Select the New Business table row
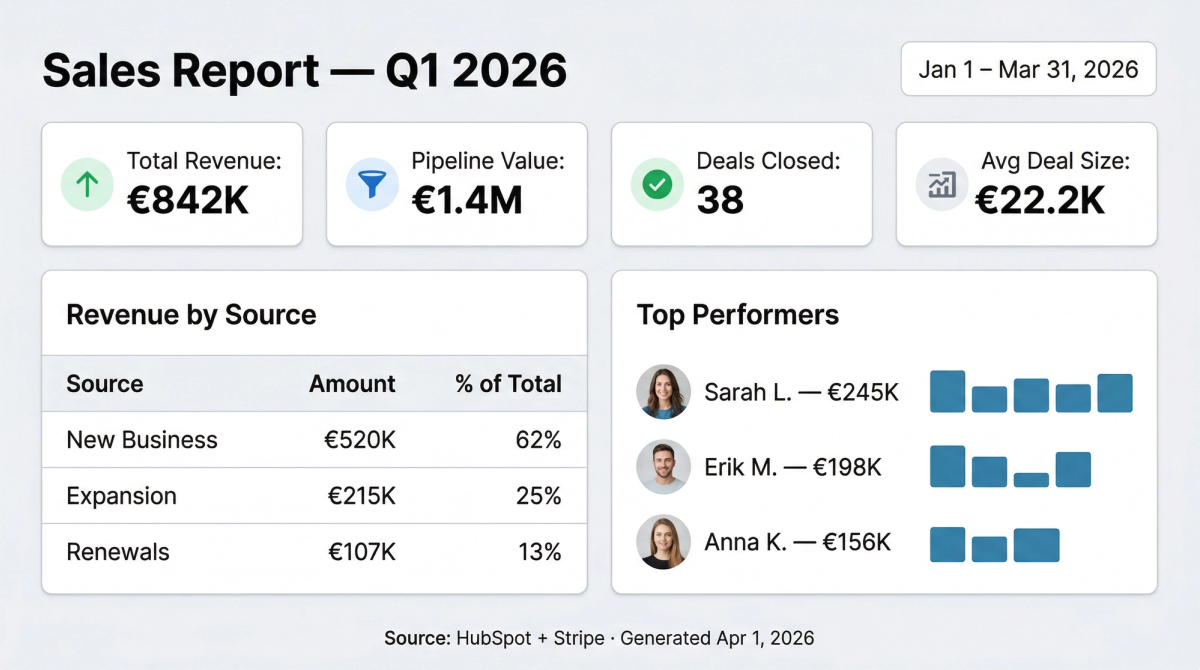 (x=314, y=440)
